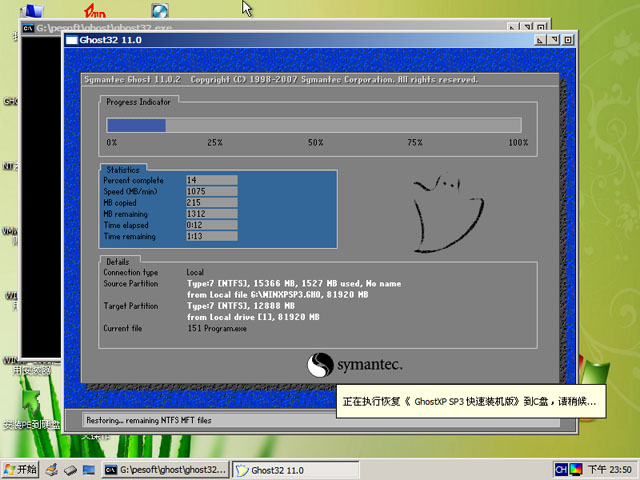The height and width of the screenshot is (480, 640).
Task: Click the cmd icon in background console title
Action: point(28,28)
